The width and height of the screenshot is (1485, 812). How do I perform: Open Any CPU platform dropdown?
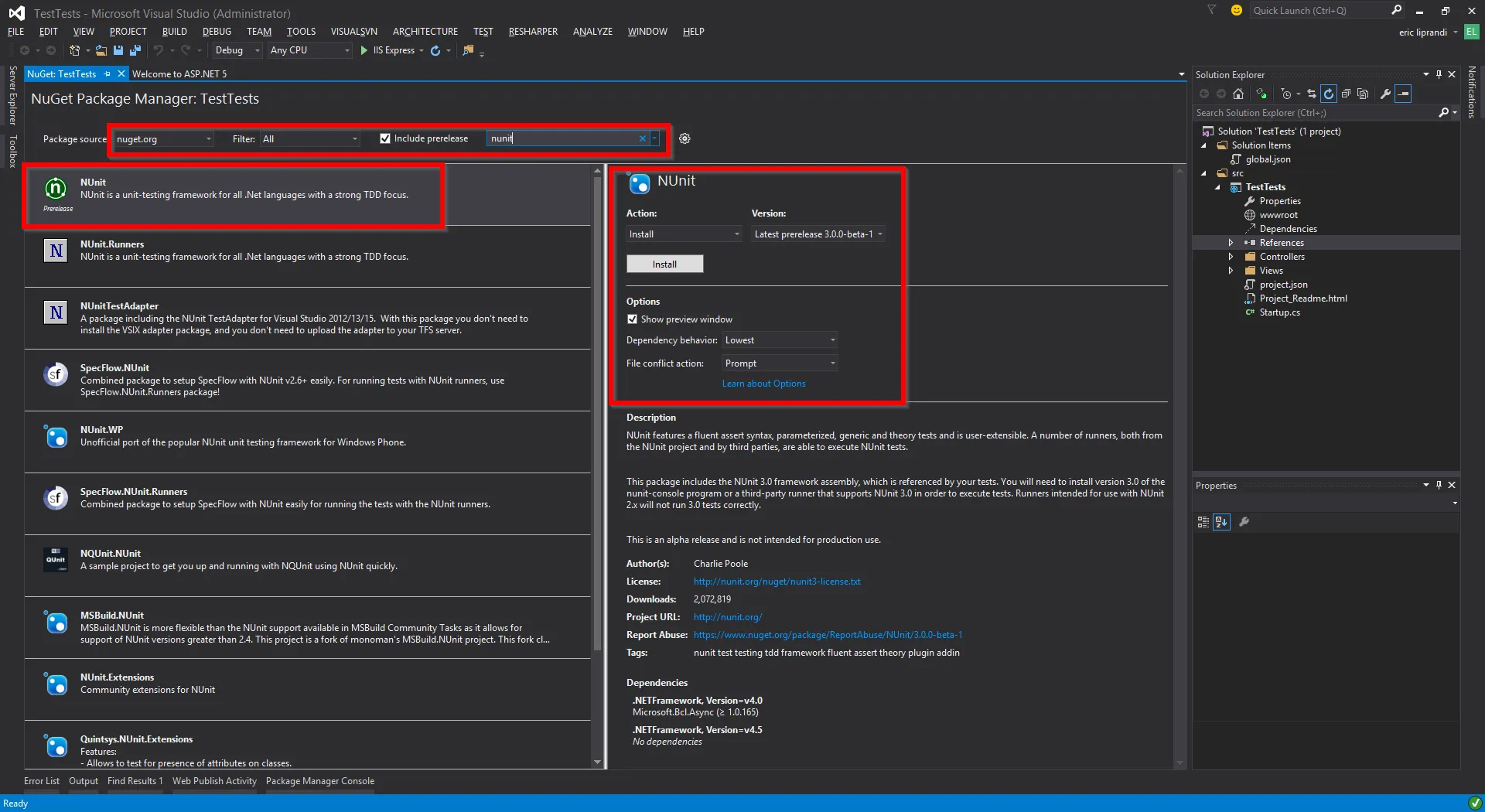tap(309, 50)
